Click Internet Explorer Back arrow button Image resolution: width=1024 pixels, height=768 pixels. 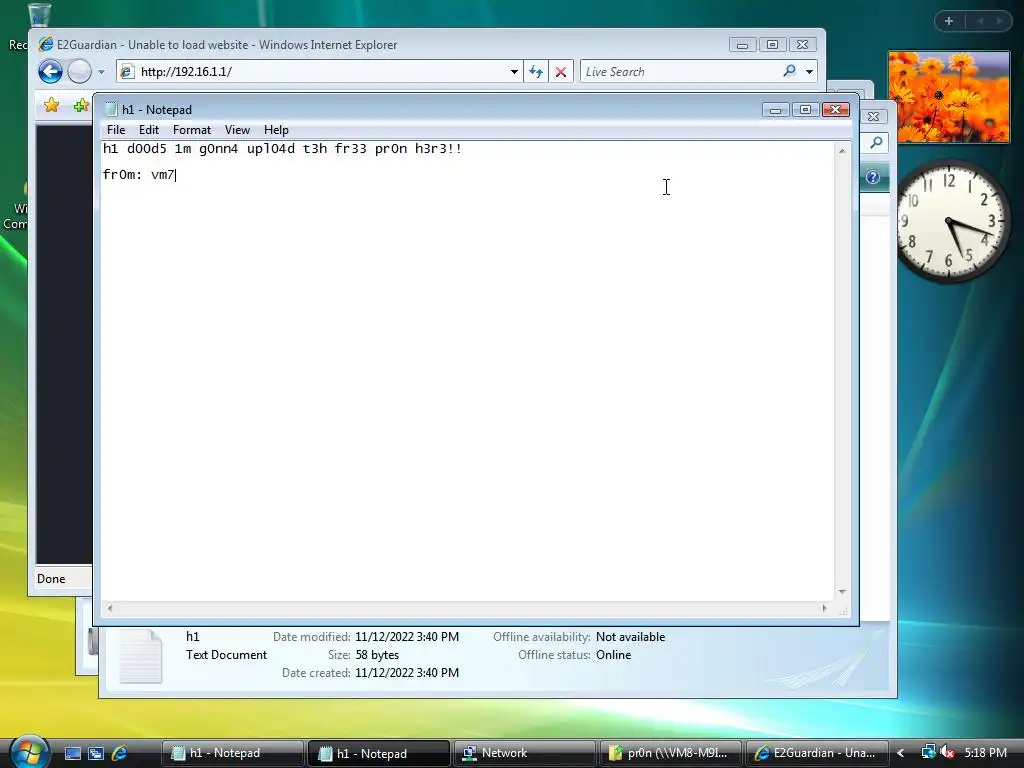coord(50,71)
